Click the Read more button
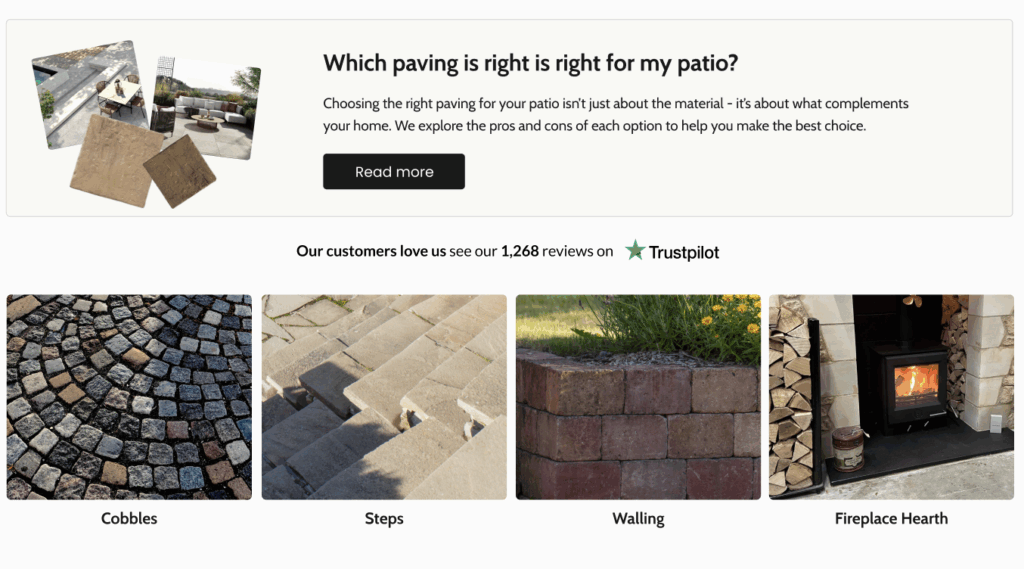 (x=393, y=172)
